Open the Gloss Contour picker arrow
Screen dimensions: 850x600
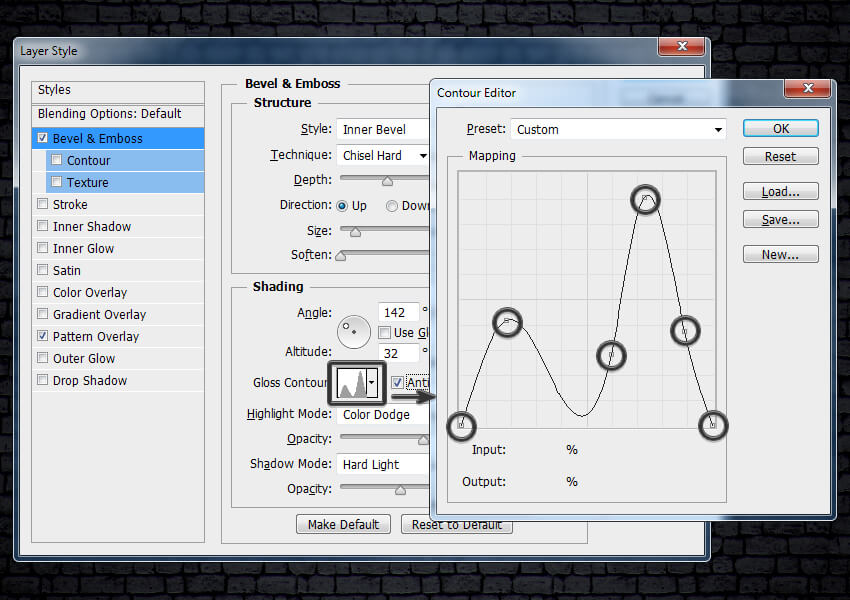coord(372,383)
